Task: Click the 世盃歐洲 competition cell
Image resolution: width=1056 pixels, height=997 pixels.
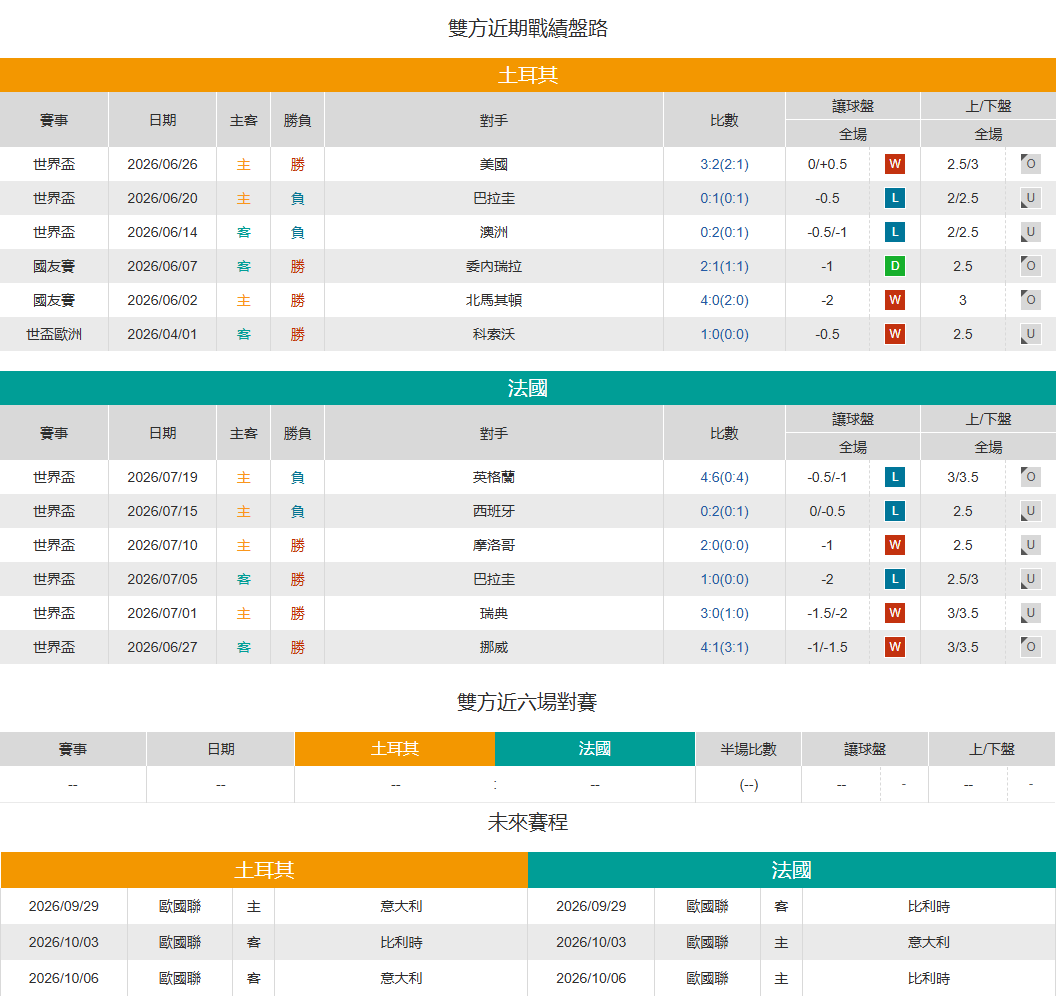Action: pos(54,334)
